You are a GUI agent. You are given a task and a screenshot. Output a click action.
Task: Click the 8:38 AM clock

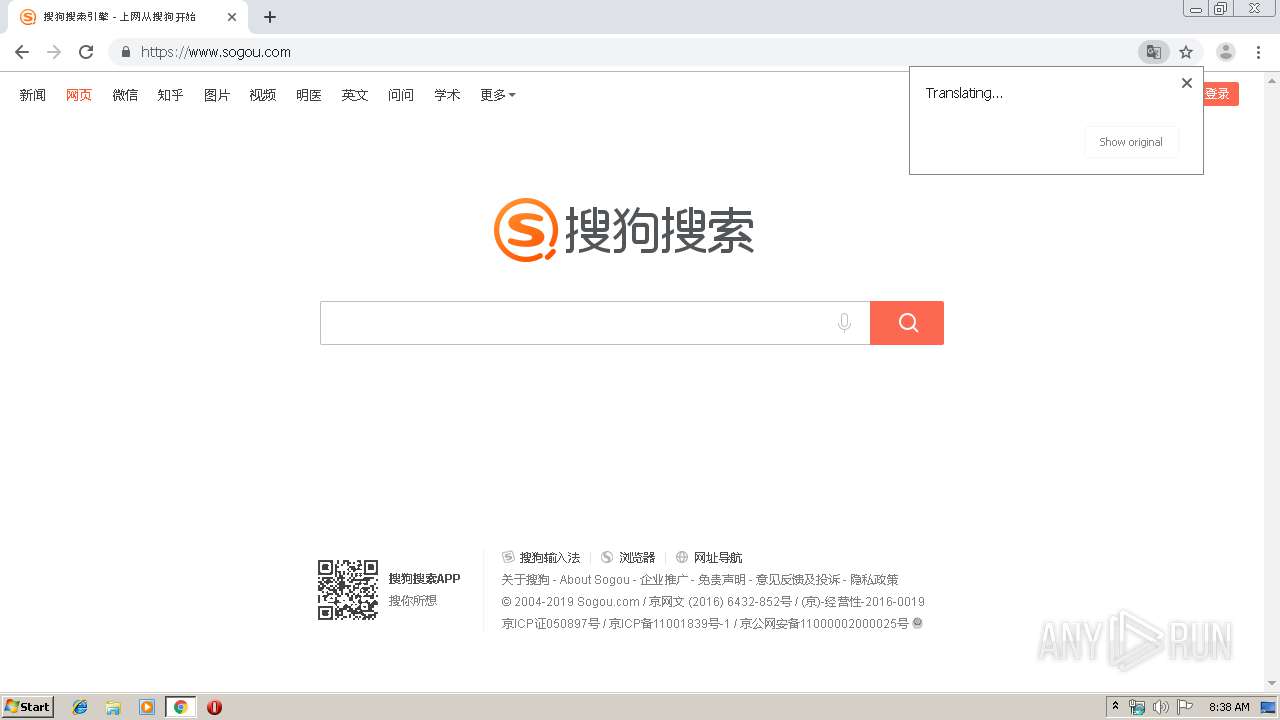click(1229, 707)
